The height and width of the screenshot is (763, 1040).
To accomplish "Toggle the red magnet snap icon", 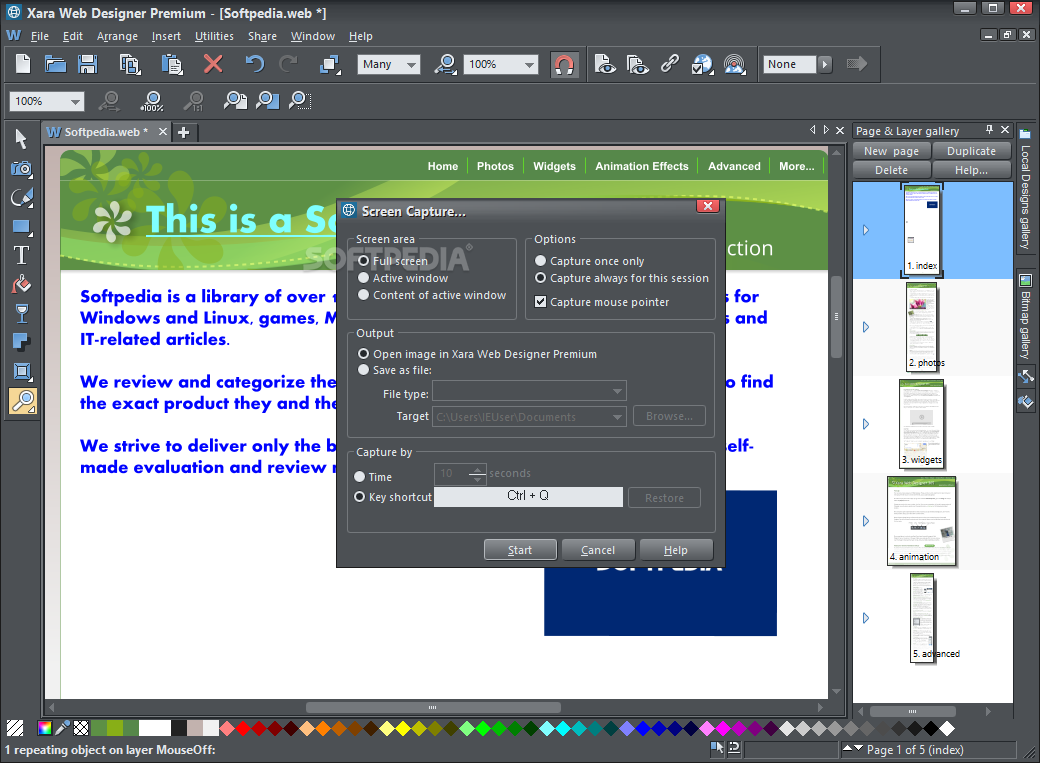I will pyautogui.click(x=564, y=64).
